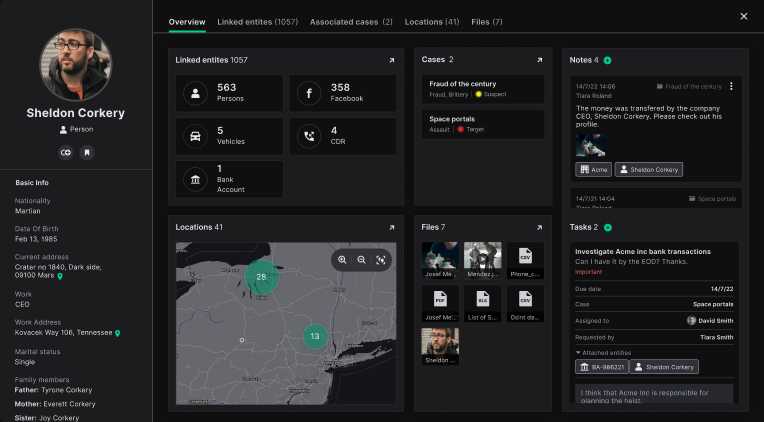Click Sheldon Corkery tag in task
764x422 pixels.
pos(664,367)
